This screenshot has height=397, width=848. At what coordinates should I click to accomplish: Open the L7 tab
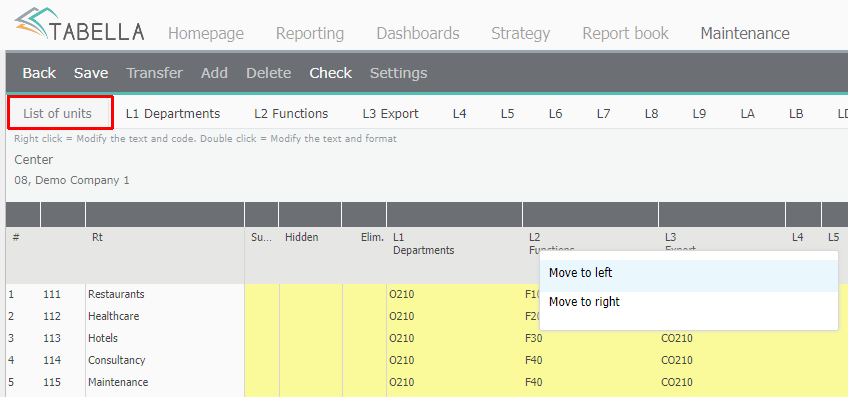coord(604,114)
